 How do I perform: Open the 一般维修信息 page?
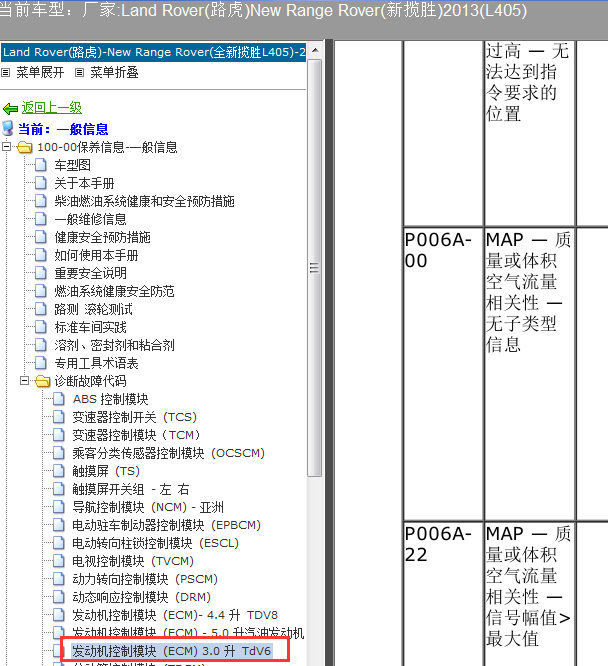pyautogui.click(x=90, y=219)
